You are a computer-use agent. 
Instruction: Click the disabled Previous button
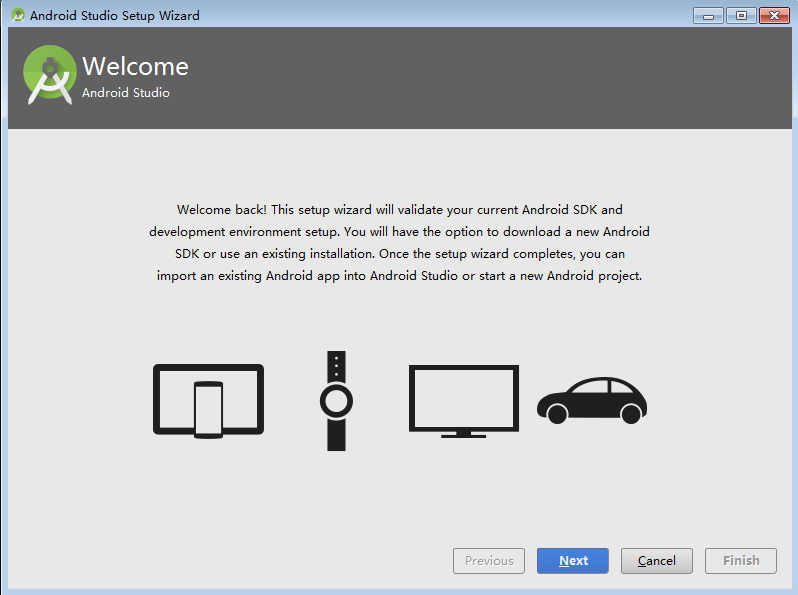[x=489, y=561]
